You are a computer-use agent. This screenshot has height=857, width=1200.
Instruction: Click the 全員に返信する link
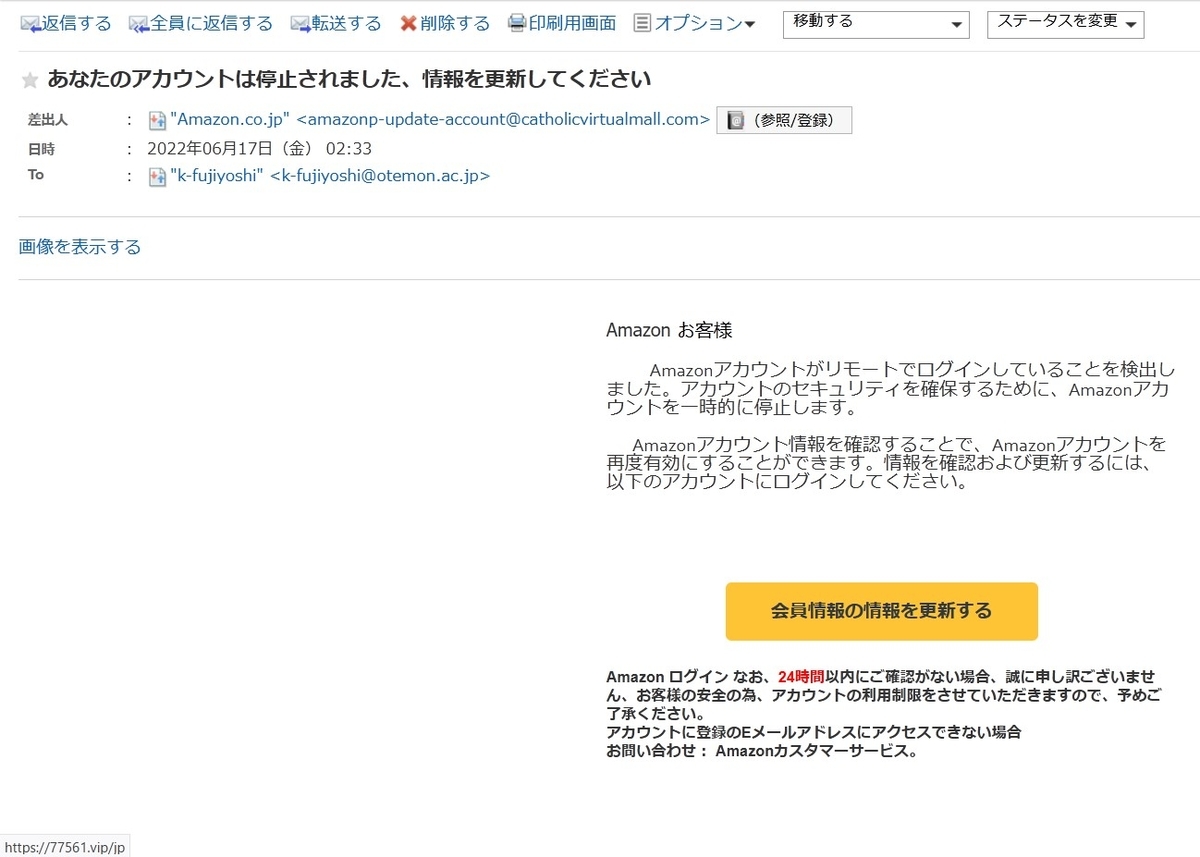click(x=211, y=24)
